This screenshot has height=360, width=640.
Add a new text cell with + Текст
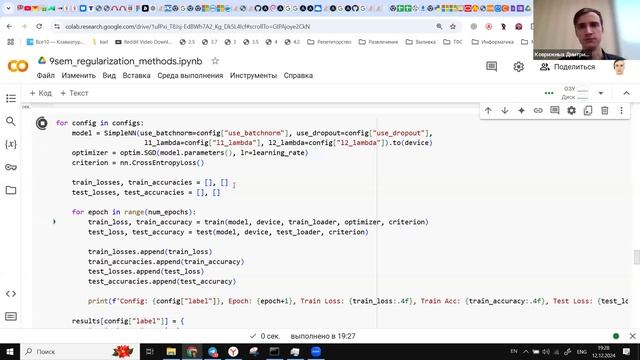coord(74,93)
